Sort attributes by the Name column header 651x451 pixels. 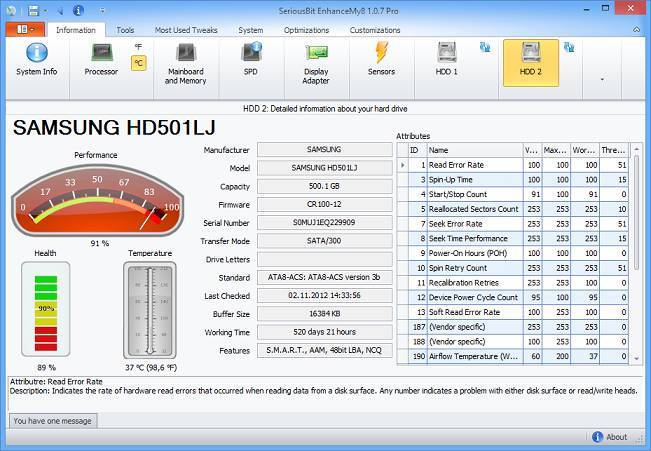tap(475, 150)
